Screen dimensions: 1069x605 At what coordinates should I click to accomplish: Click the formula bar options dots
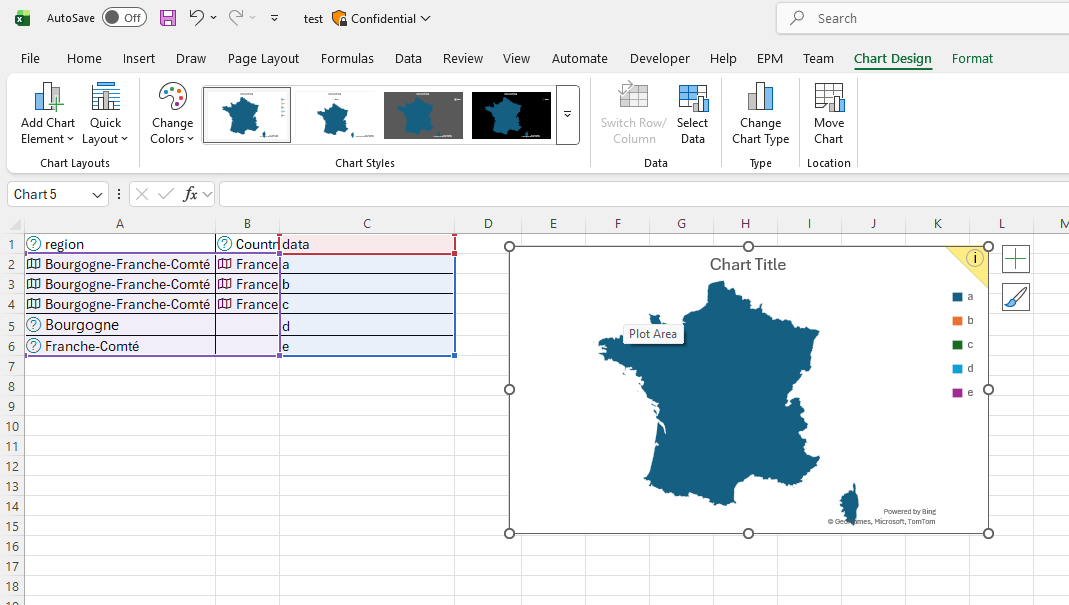tap(119, 194)
